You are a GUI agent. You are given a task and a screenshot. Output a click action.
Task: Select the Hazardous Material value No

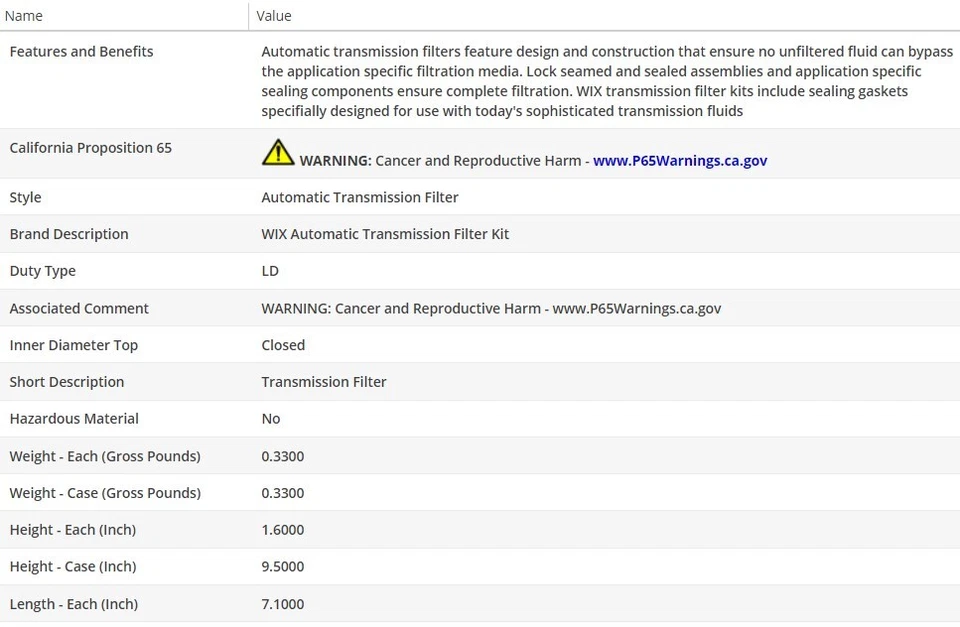click(271, 419)
